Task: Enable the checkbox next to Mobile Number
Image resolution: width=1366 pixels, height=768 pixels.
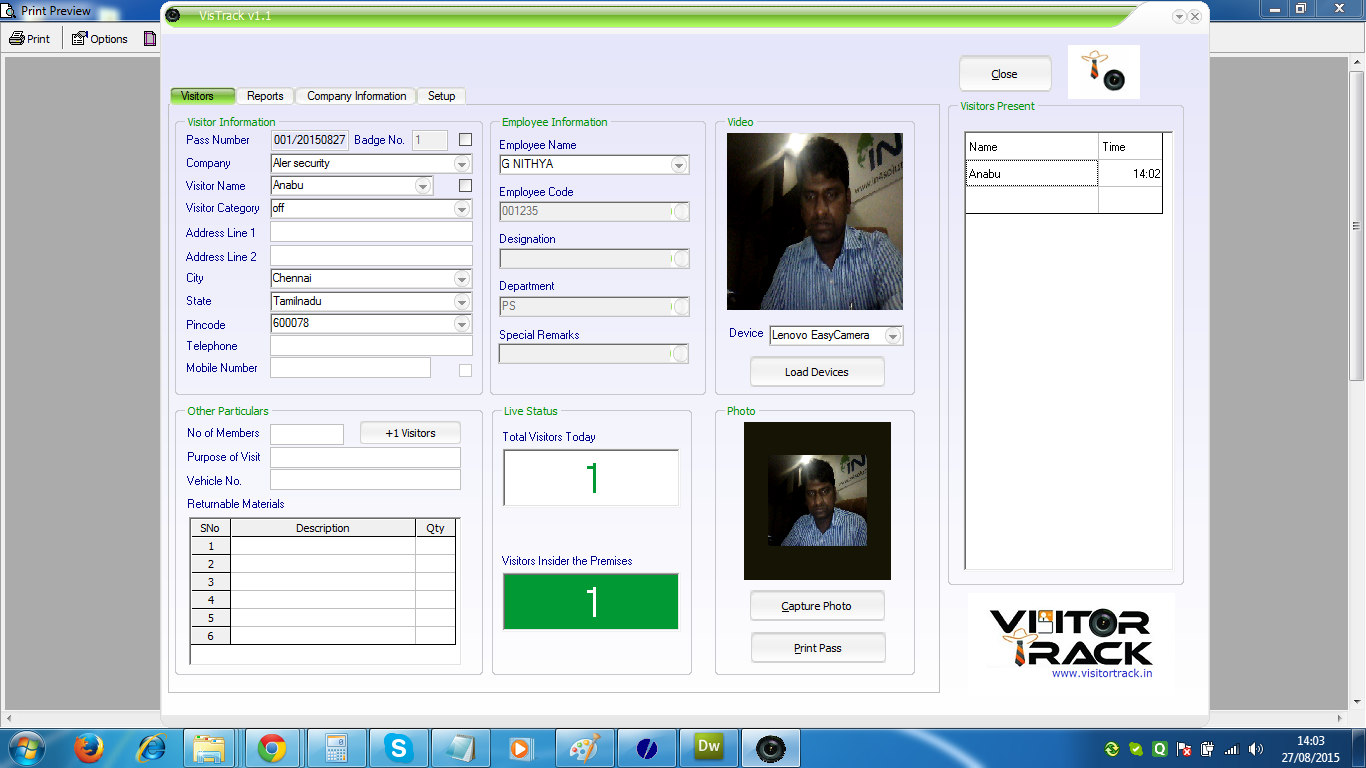Action: pos(465,371)
